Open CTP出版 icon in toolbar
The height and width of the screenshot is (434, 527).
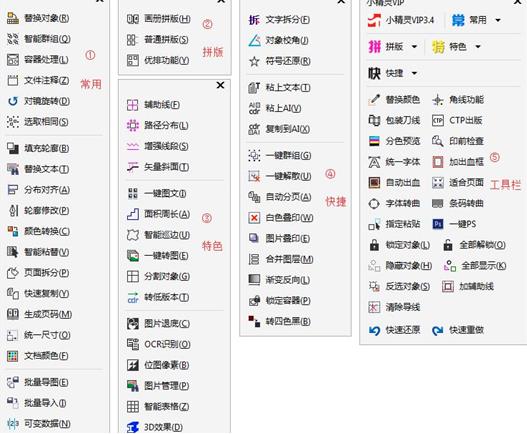tap(438, 120)
